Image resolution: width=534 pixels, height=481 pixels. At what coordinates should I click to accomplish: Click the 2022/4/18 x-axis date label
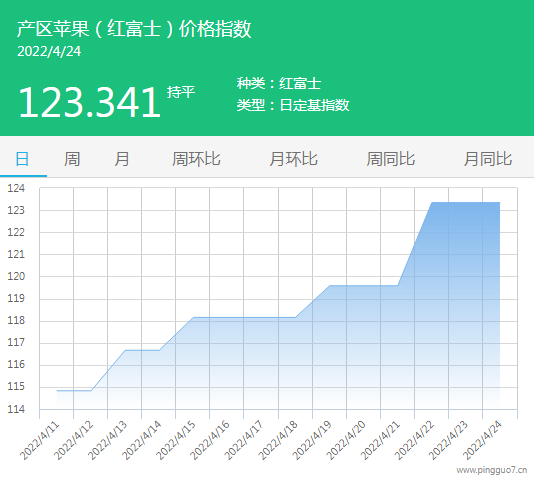coord(278,440)
